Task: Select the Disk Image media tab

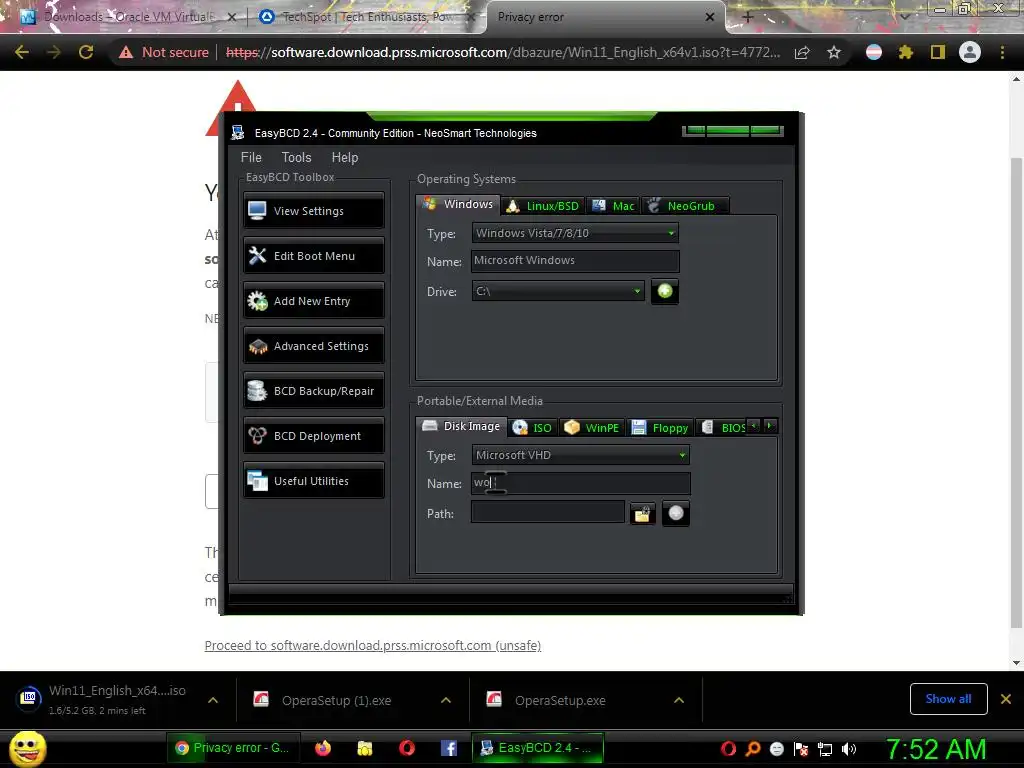Action: click(461, 426)
